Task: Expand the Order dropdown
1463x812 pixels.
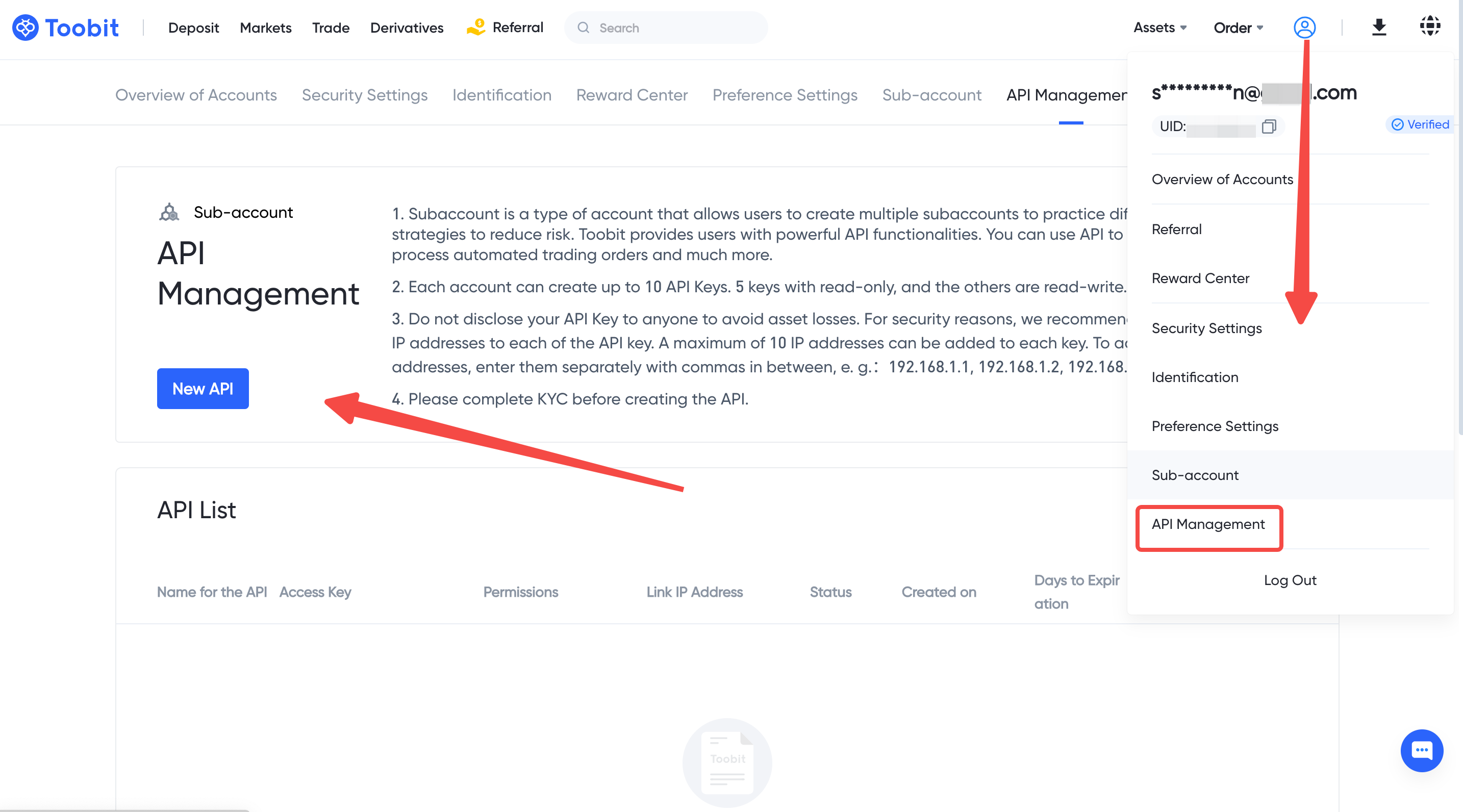Action: [1238, 27]
